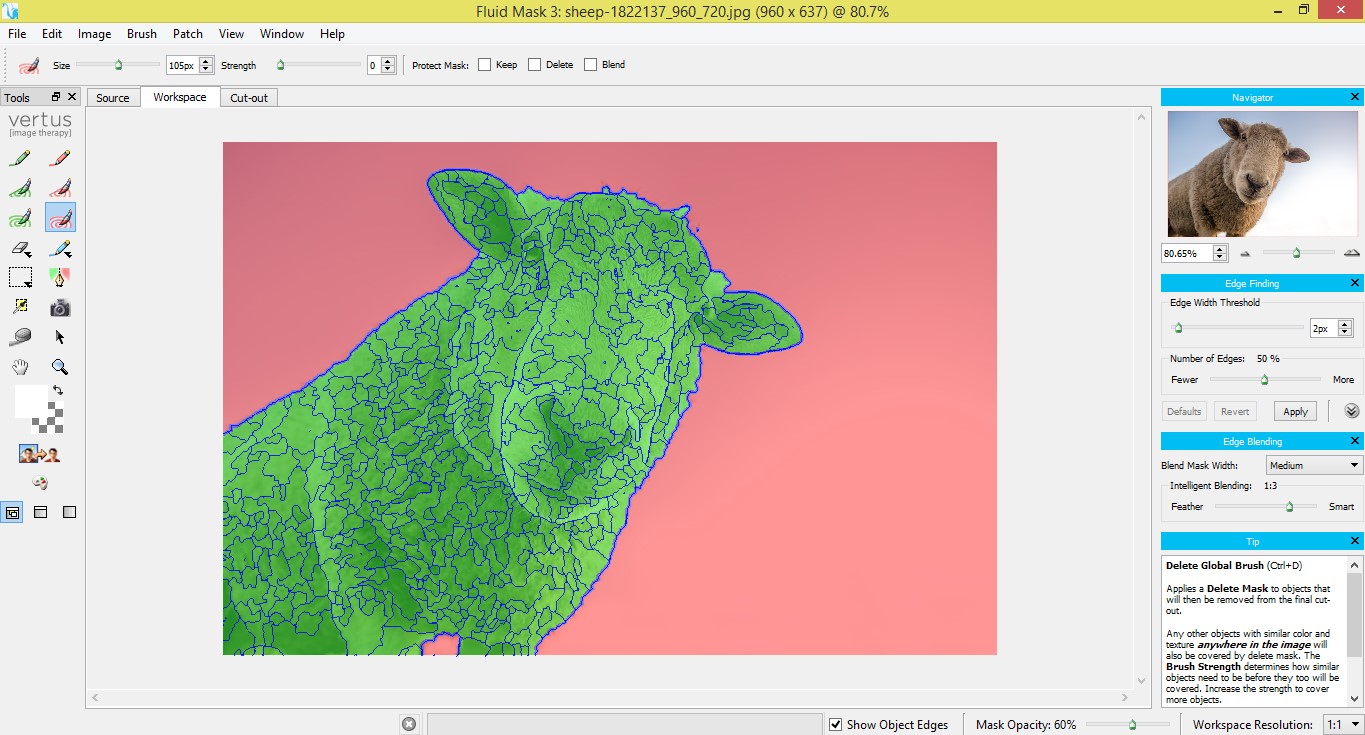The image size is (1365, 735).
Task: Adjust the brush Size slider
Action: click(x=118, y=65)
